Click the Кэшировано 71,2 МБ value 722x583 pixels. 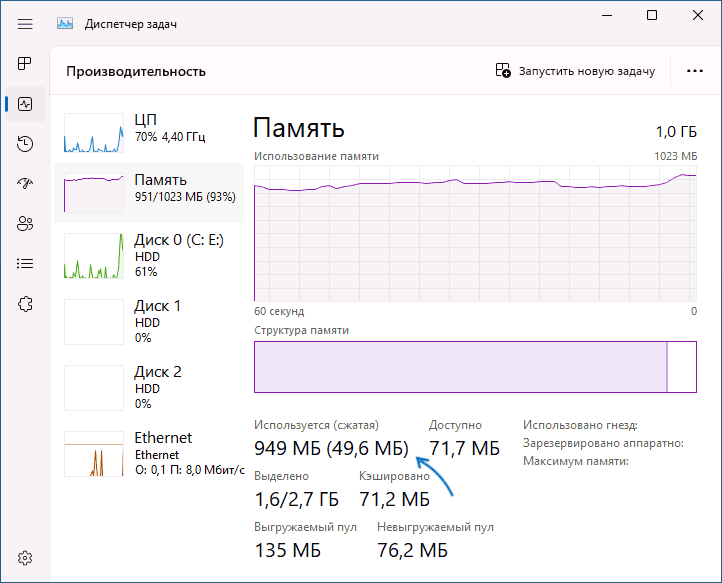pos(394,499)
